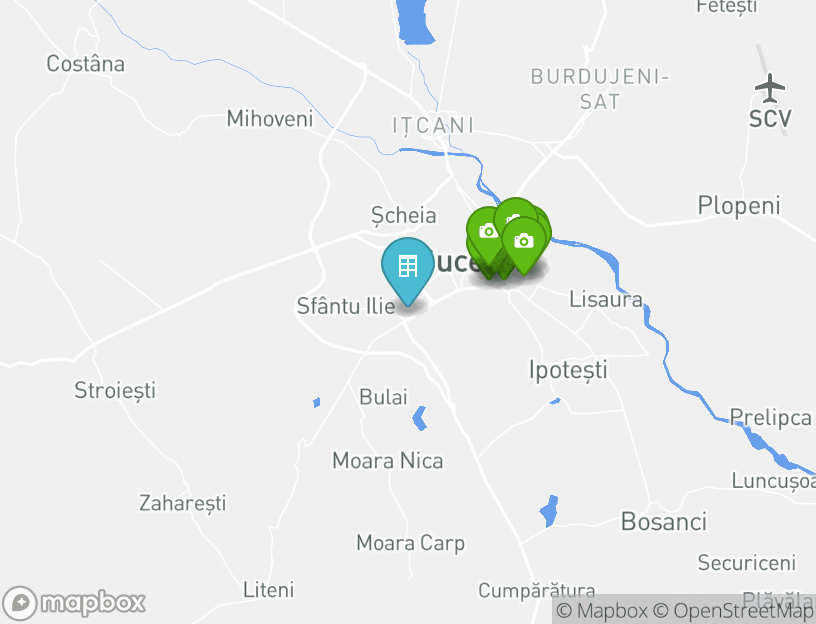Open the © OpenStreetMap attribution link

tap(733, 610)
